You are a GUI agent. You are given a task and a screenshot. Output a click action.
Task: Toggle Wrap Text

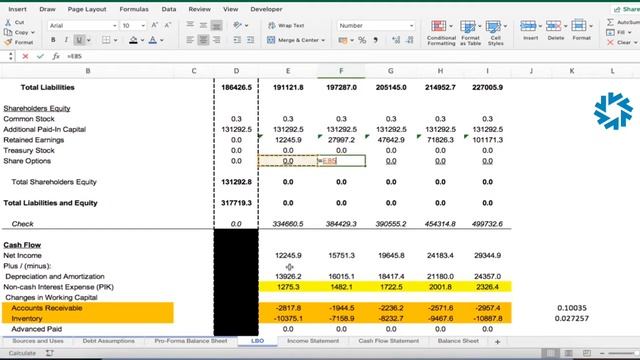click(x=286, y=25)
